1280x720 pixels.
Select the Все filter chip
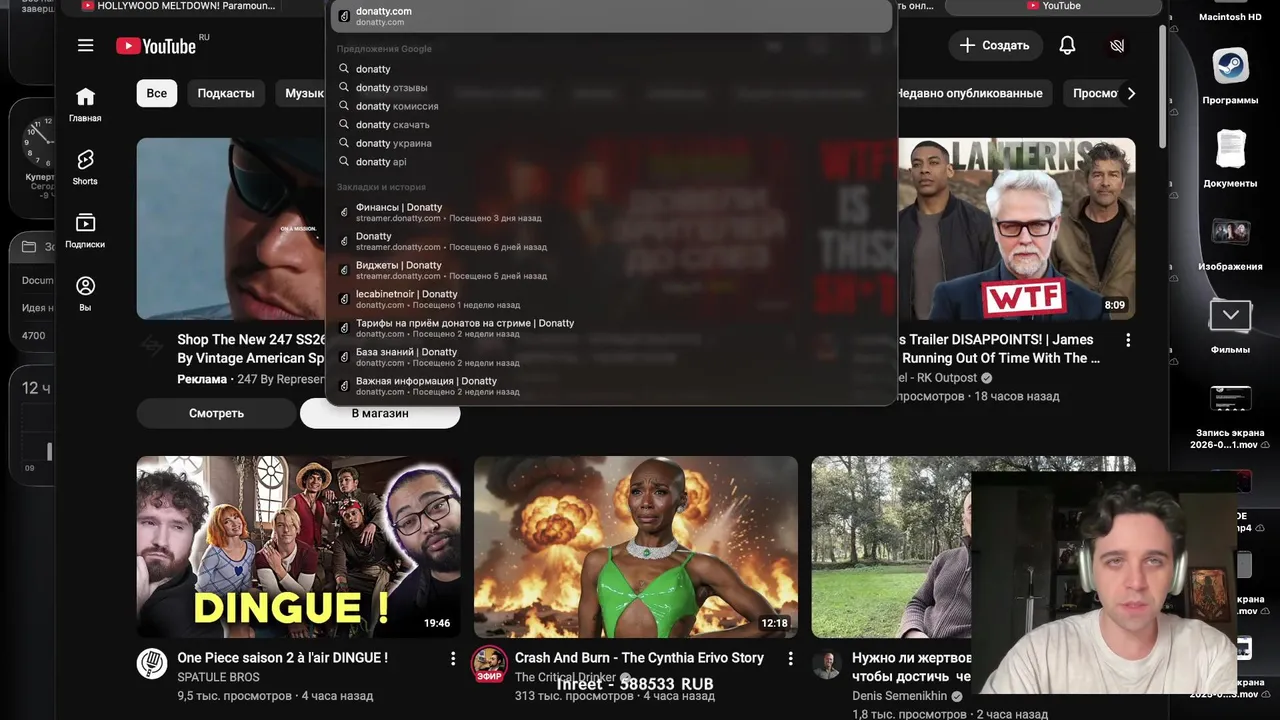[x=157, y=93]
